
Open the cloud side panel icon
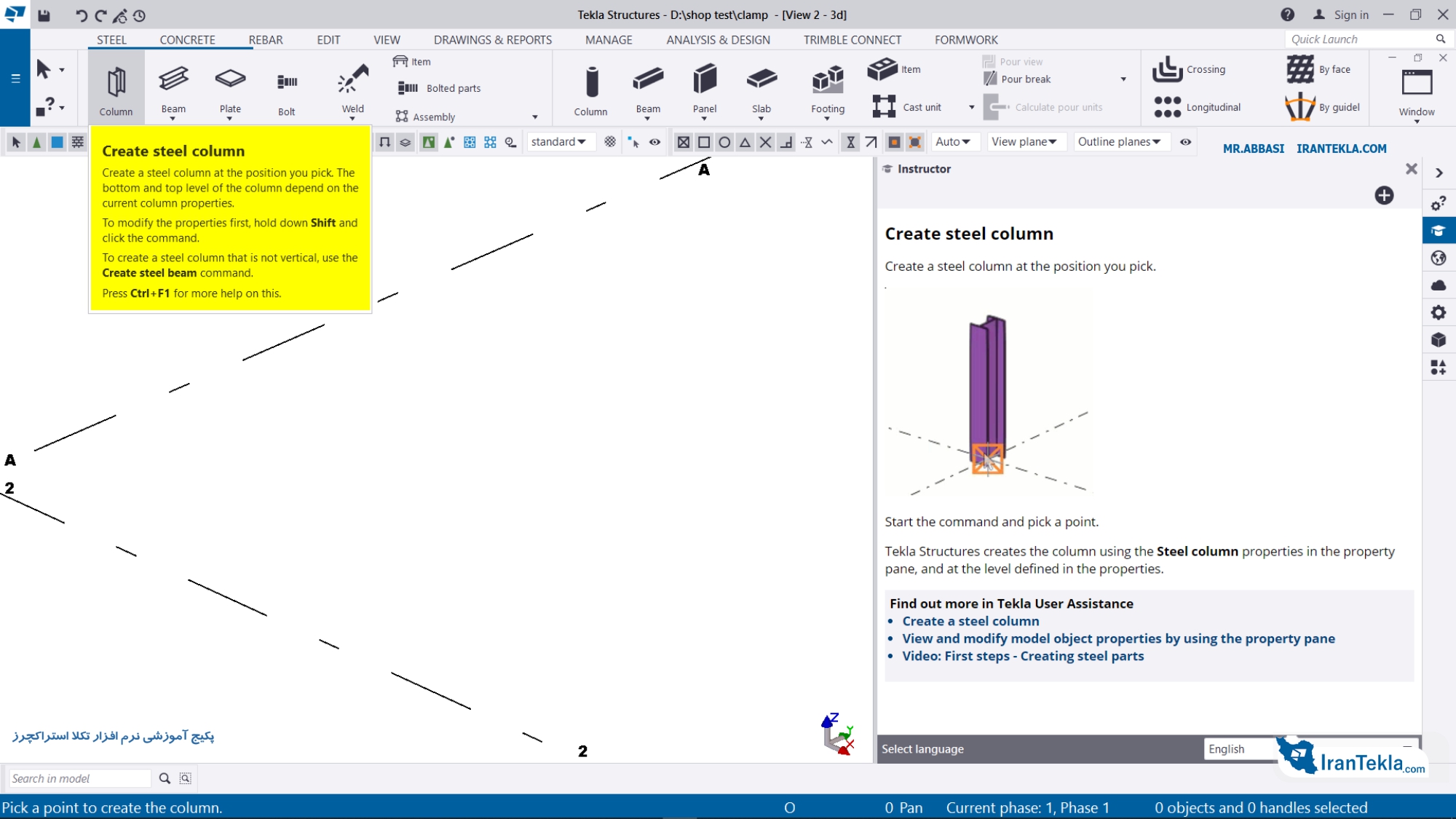1439,285
